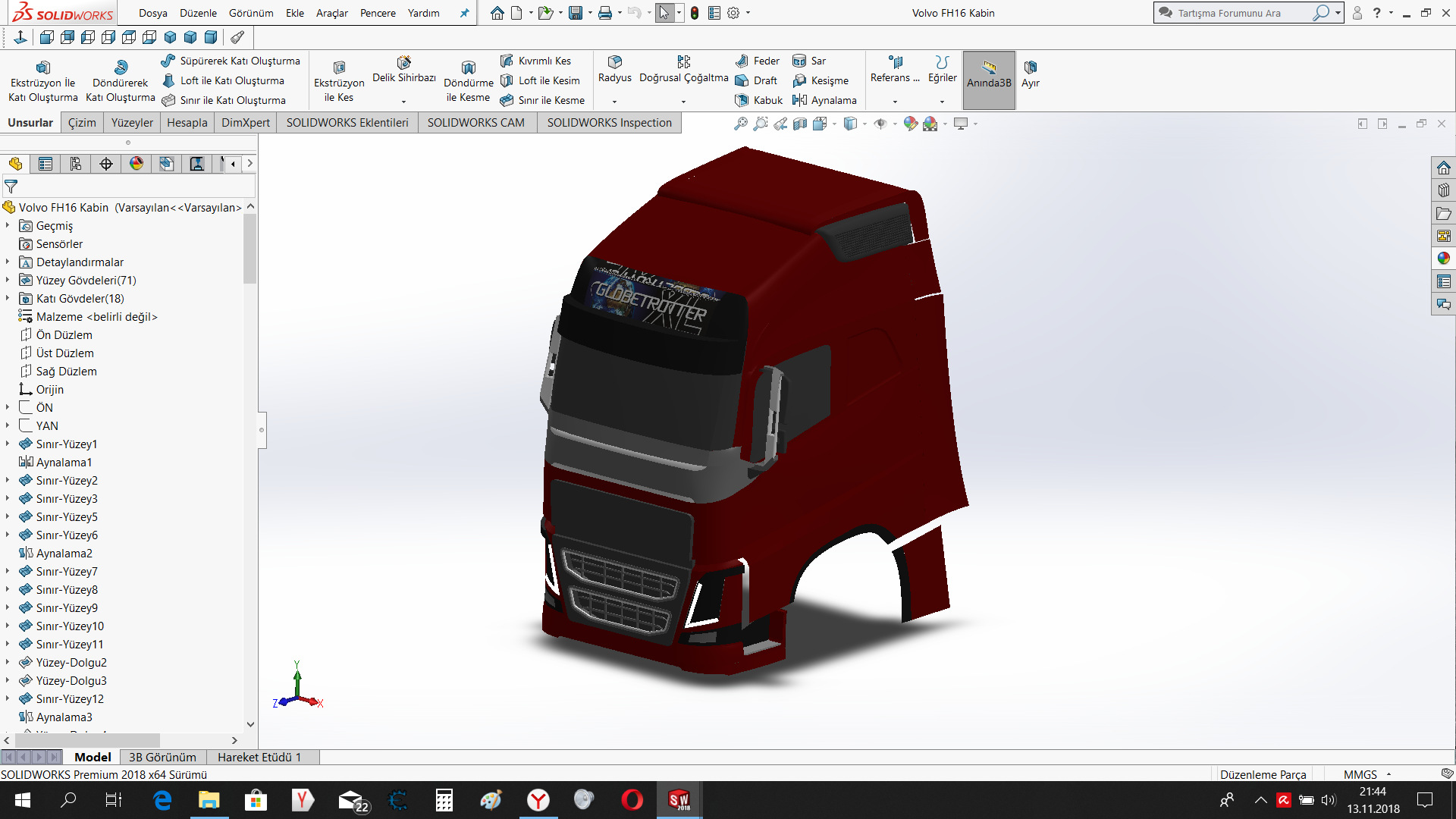Select the Radyus fillet tool
Viewport: 1456px width, 819px height.
pyautogui.click(x=614, y=70)
